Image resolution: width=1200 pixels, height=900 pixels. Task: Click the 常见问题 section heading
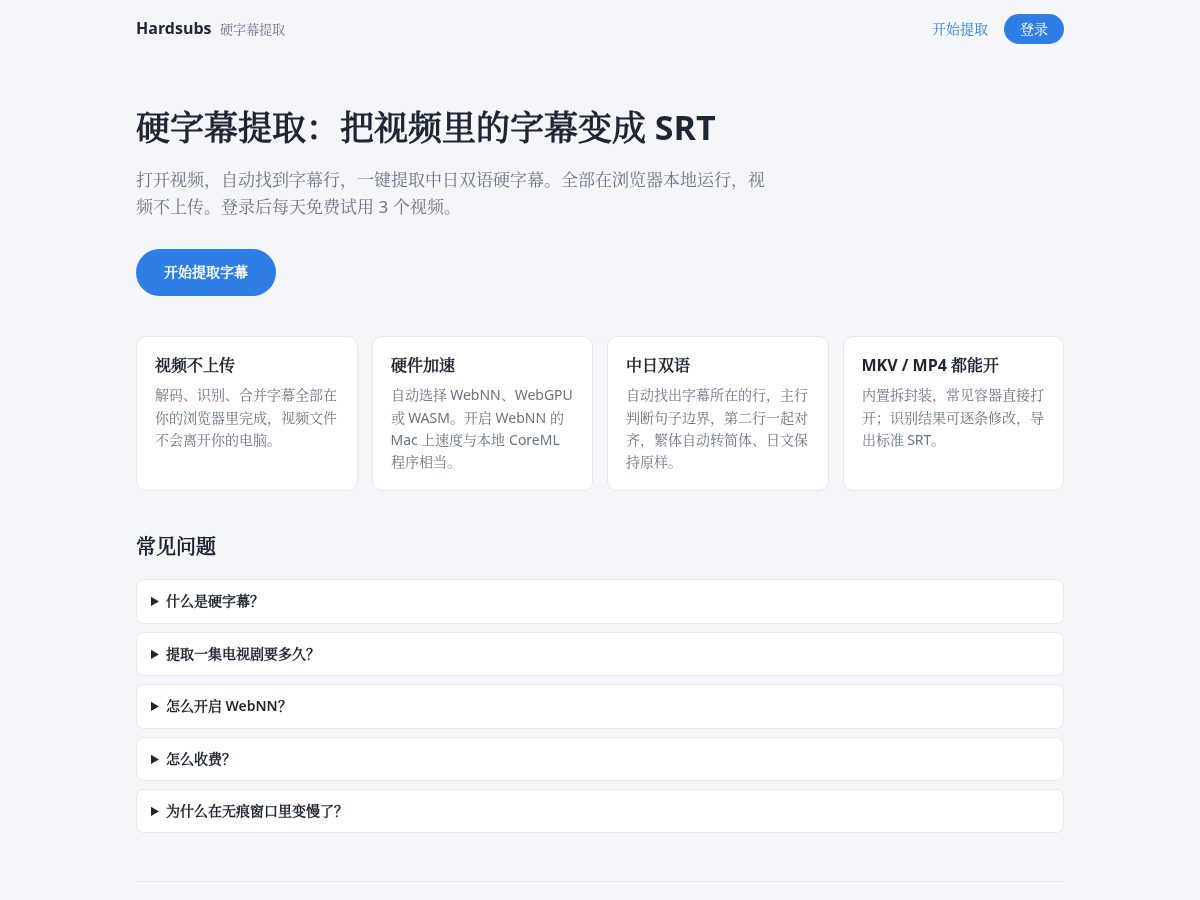tap(176, 546)
